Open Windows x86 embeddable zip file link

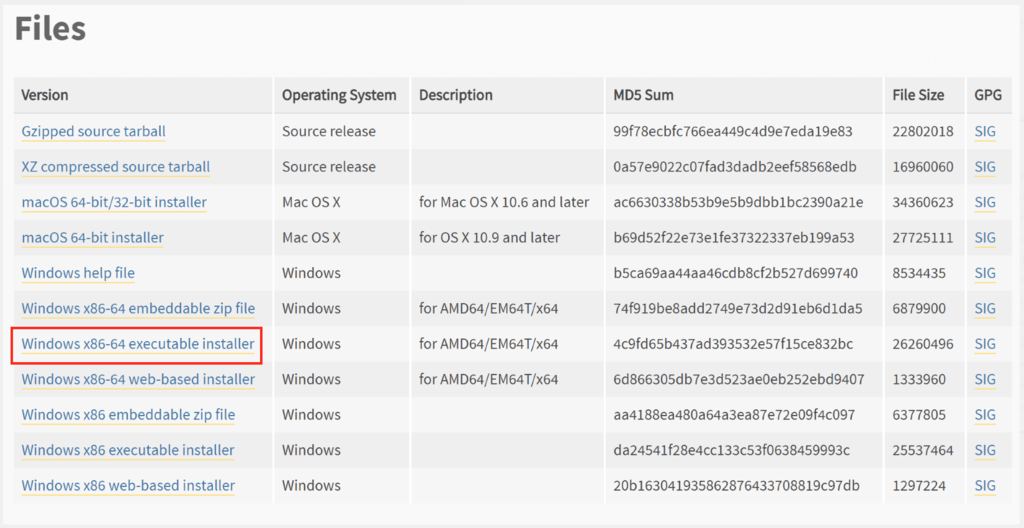[x=128, y=414]
